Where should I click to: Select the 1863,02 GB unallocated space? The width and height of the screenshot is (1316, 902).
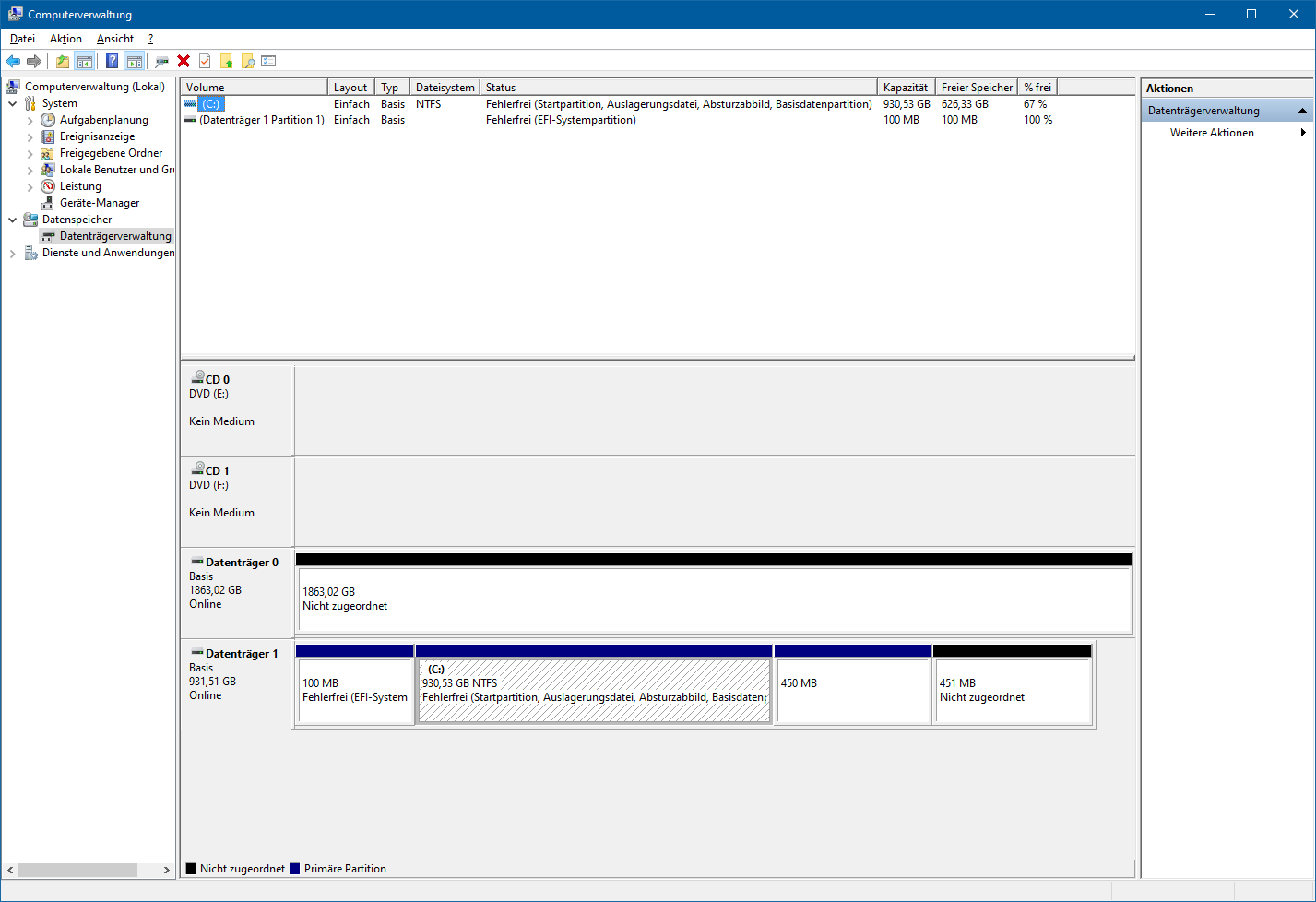714,593
